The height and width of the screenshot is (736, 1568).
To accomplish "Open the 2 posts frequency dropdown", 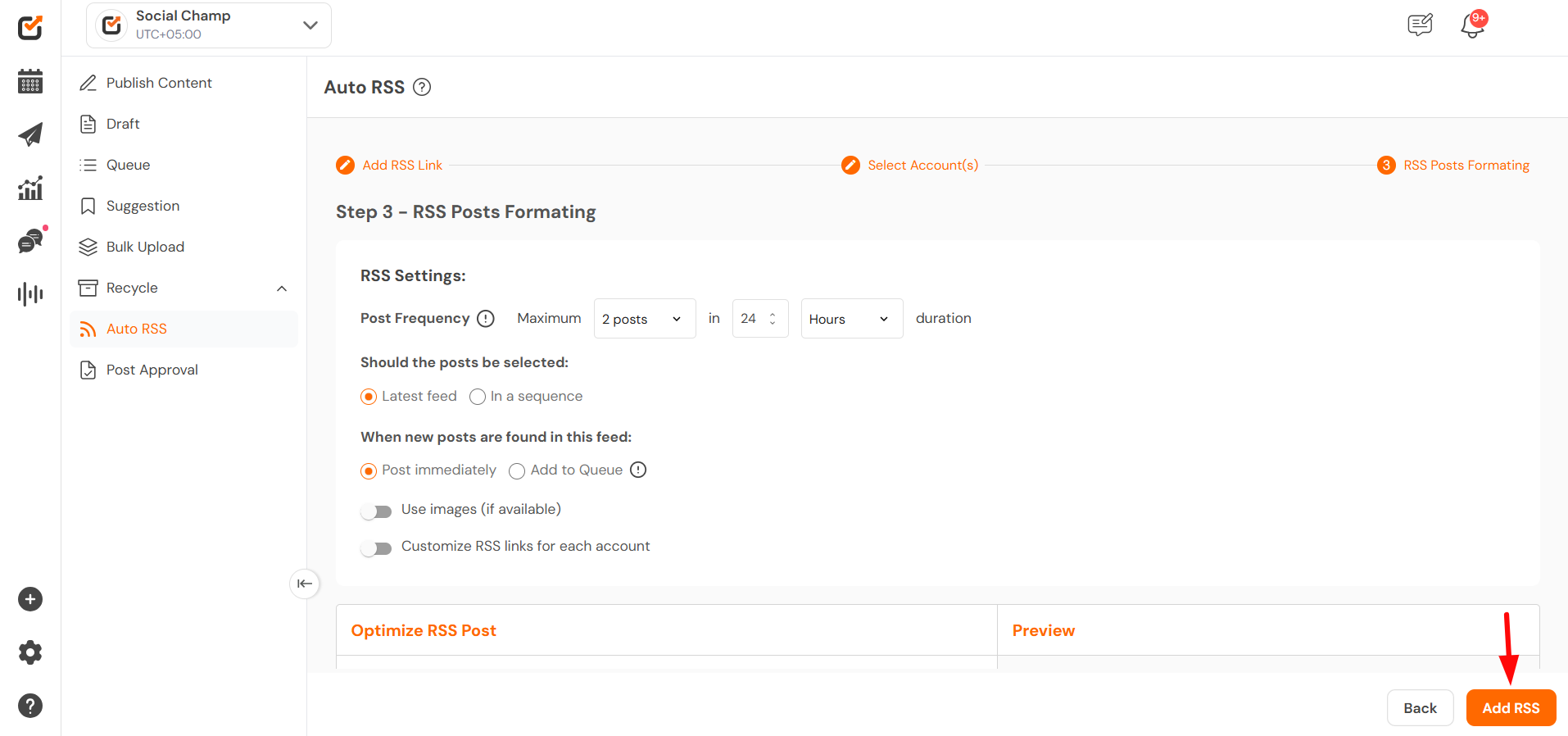I will pyautogui.click(x=644, y=319).
